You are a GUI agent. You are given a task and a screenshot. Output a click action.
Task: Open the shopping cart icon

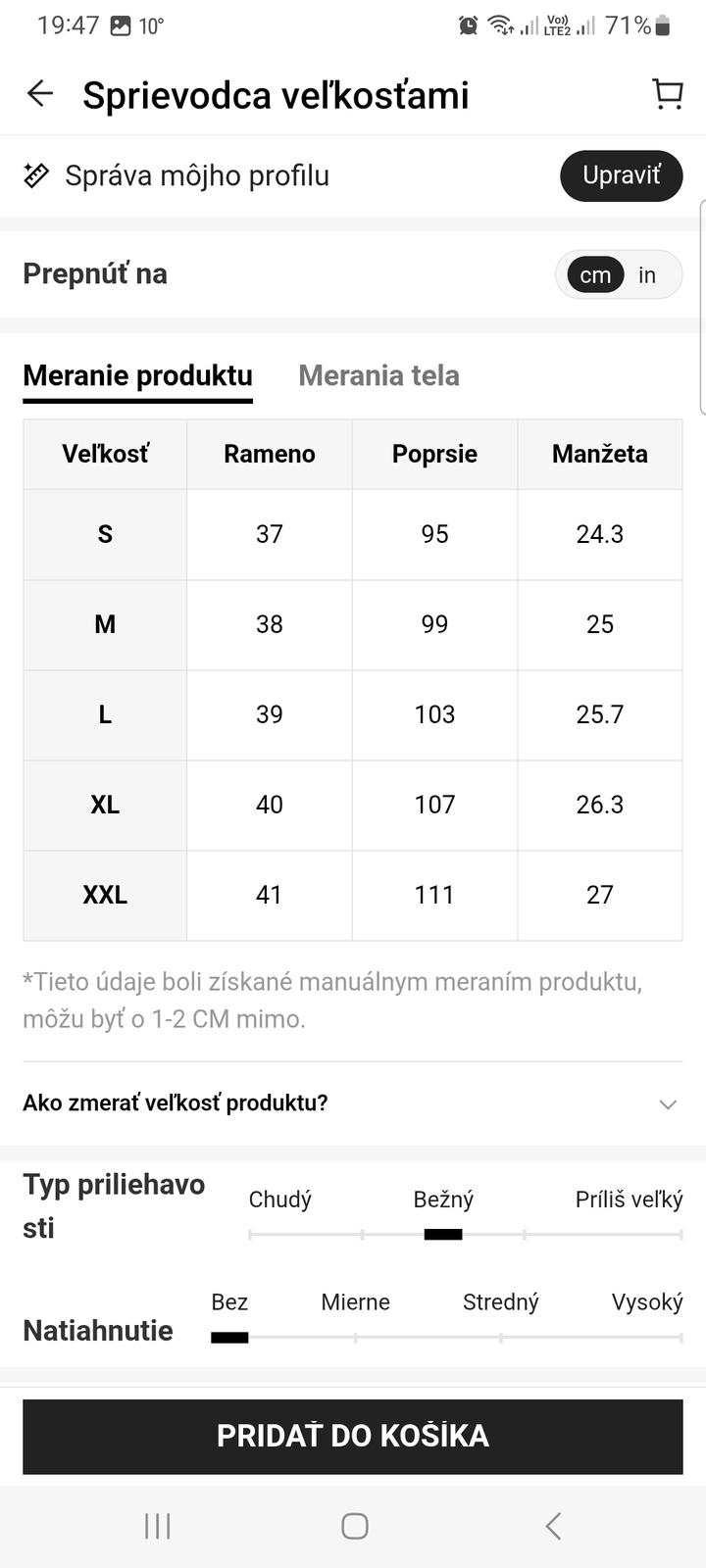point(668,94)
